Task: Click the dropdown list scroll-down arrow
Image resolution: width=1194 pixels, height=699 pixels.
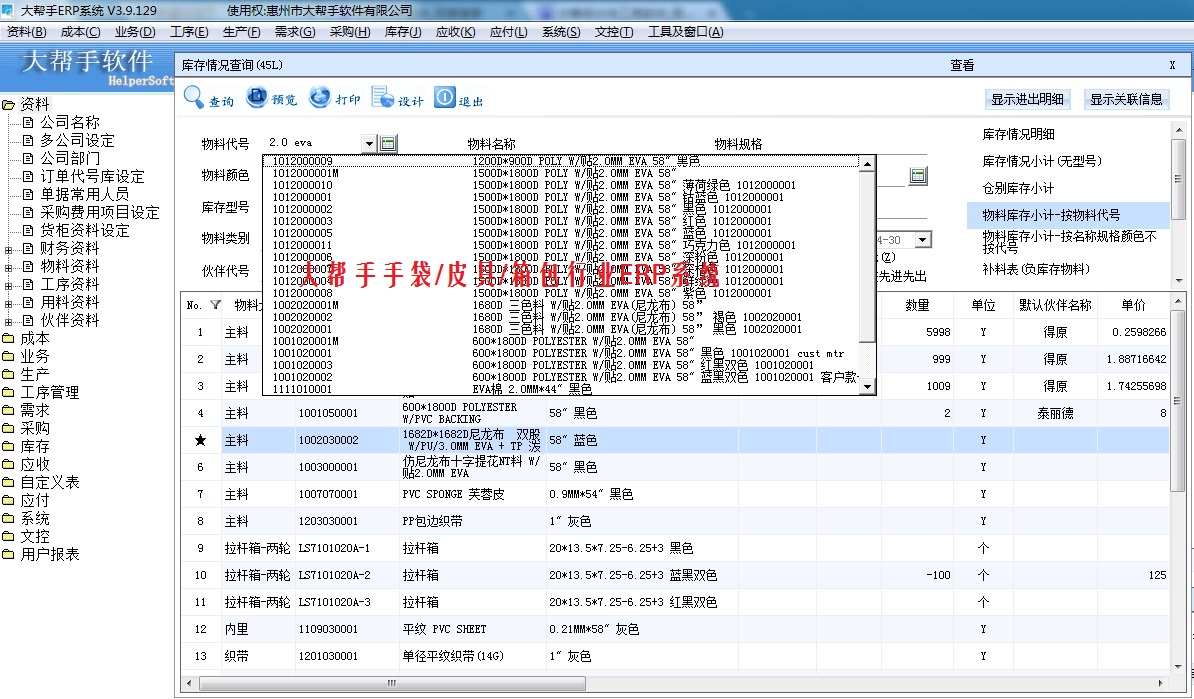Action: (867, 387)
